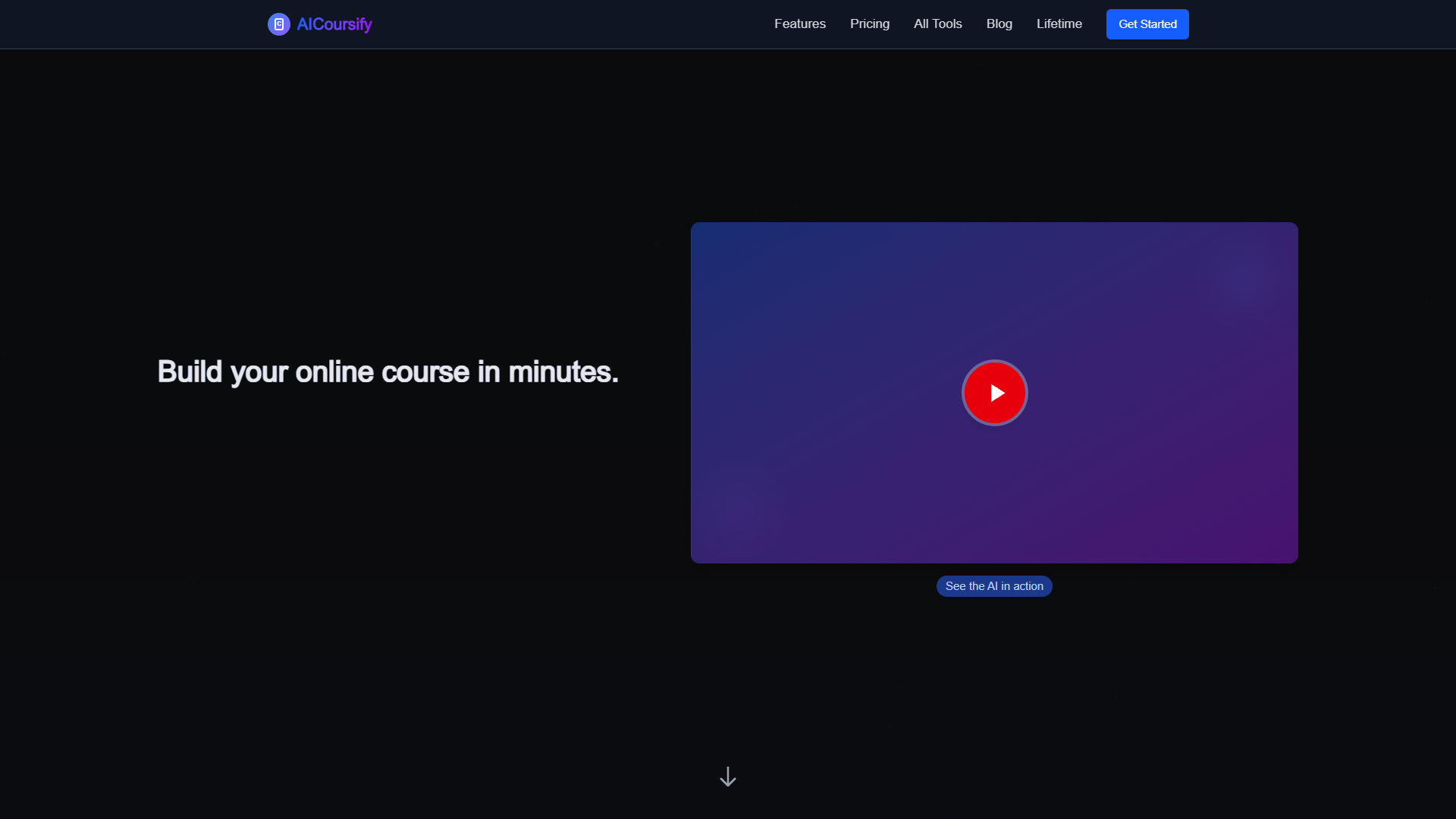Open the Lifetime deal link
Image resolution: width=1456 pixels, height=819 pixels.
click(x=1059, y=24)
